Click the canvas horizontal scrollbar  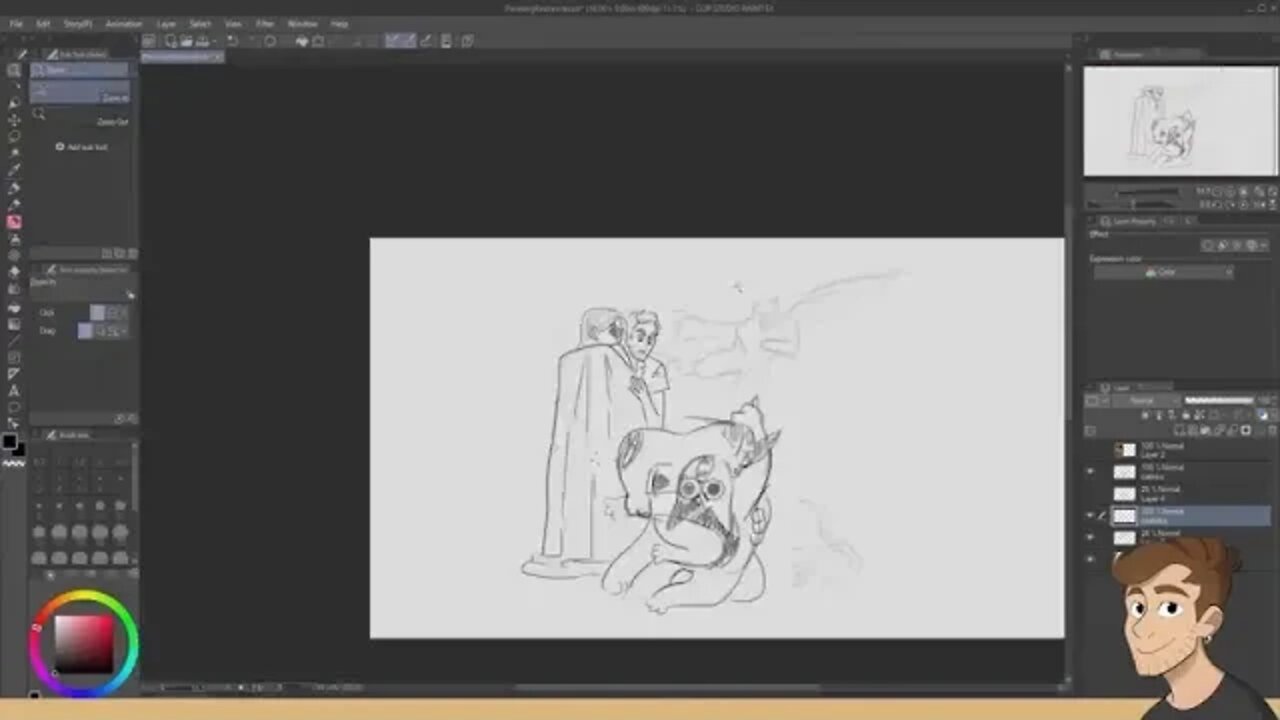tap(668, 687)
